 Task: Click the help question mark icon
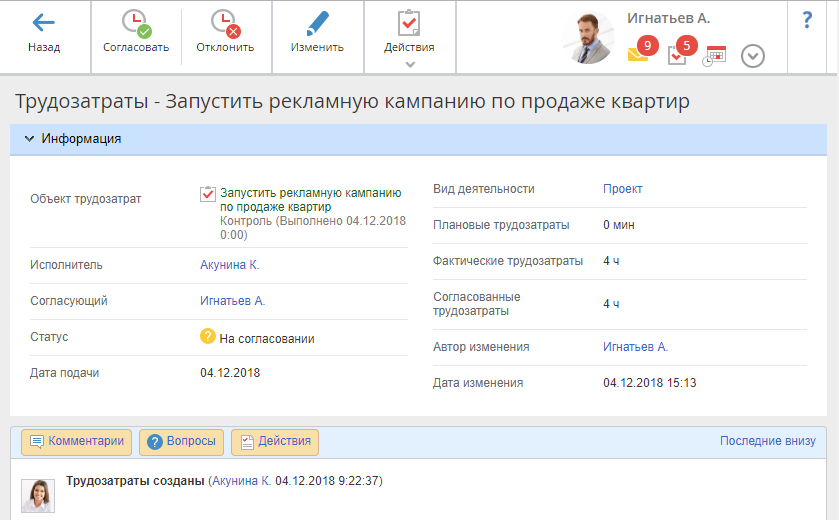click(x=807, y=21)
